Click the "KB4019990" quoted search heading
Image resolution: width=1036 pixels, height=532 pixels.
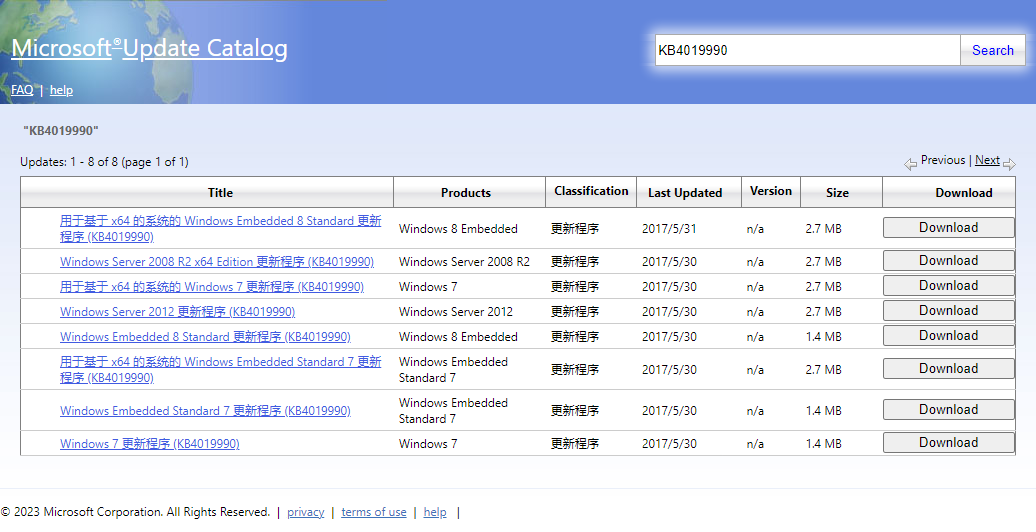pos(61,131)
